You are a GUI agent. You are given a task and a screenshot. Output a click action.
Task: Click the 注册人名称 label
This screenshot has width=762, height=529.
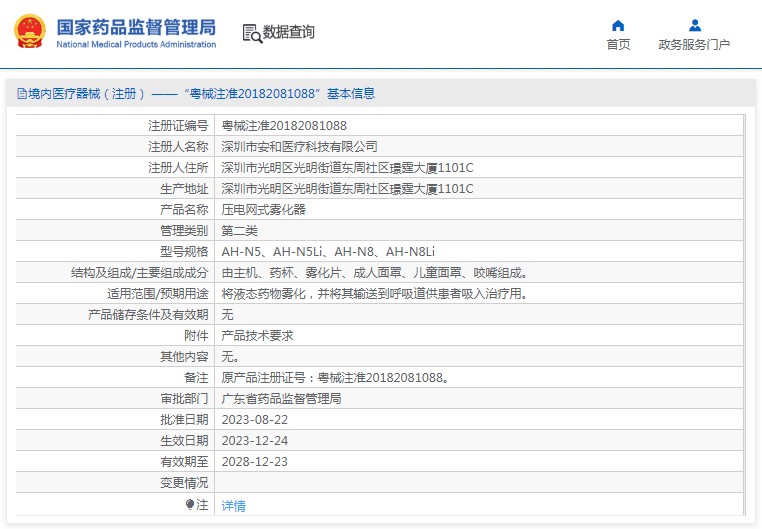tap(178, 147)
